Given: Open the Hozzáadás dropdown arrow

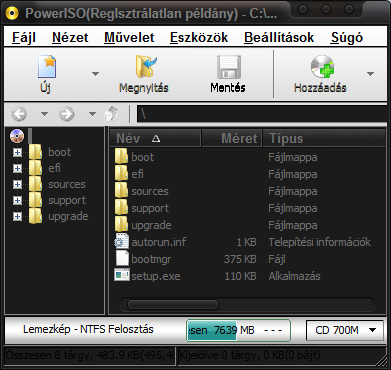Looking at the screenshot, I should pos(370,74).
